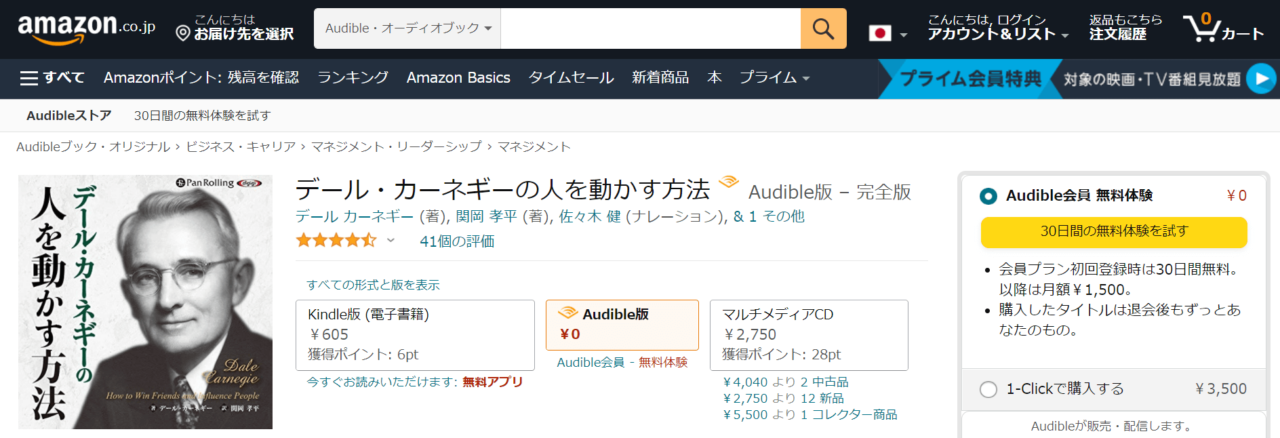Image resolution: width=1280 pixels, height=438 pixels.
Task: Click the yellow 30日間の無料体験を試す button
Action: (x=1114, y=231)
